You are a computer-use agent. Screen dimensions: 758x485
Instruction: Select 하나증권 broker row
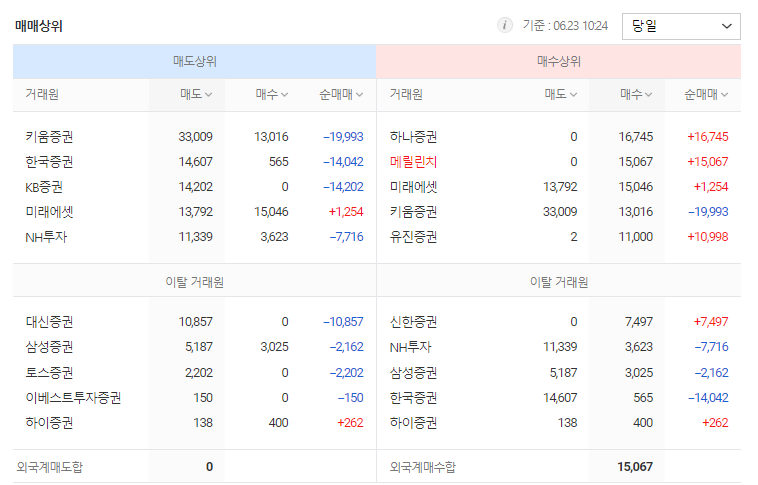(x=558, y=137)
